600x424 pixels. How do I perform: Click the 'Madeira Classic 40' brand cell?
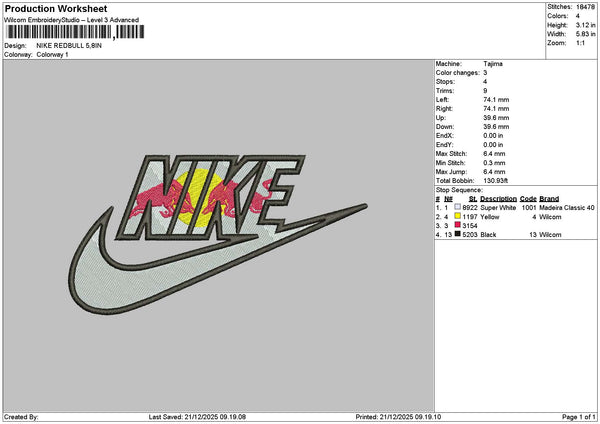(x=567, y=208)
